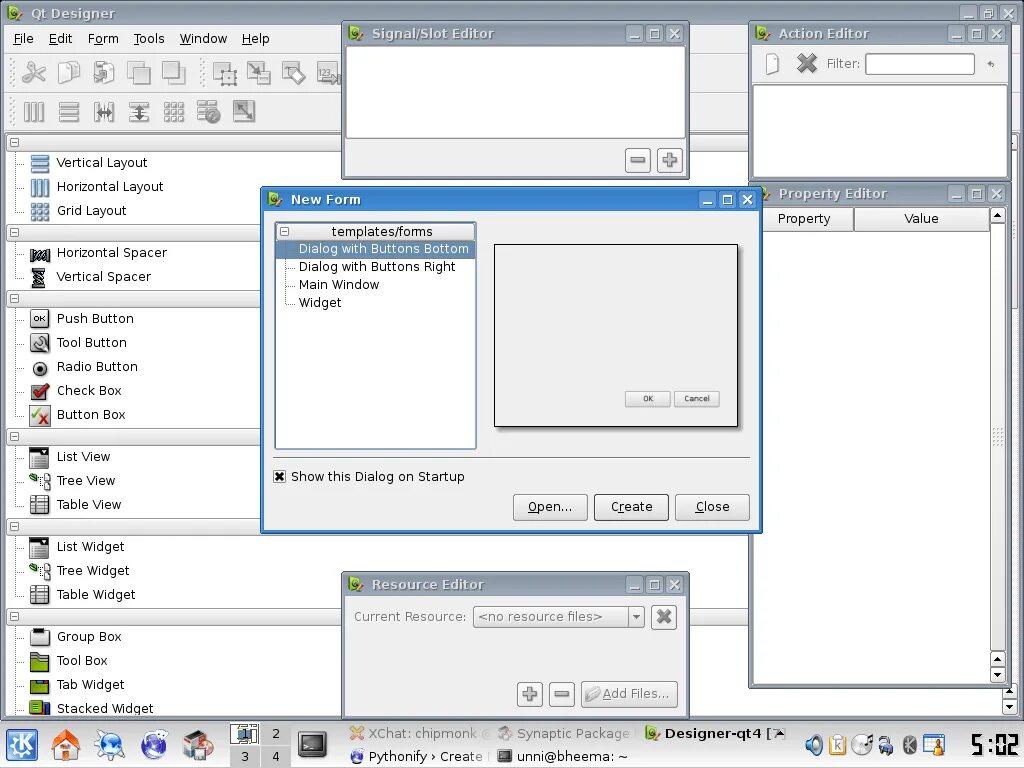The image size is (1024, 768).
Task: Click the Adjust Size toolbar icon
Action: coord(244,111)
